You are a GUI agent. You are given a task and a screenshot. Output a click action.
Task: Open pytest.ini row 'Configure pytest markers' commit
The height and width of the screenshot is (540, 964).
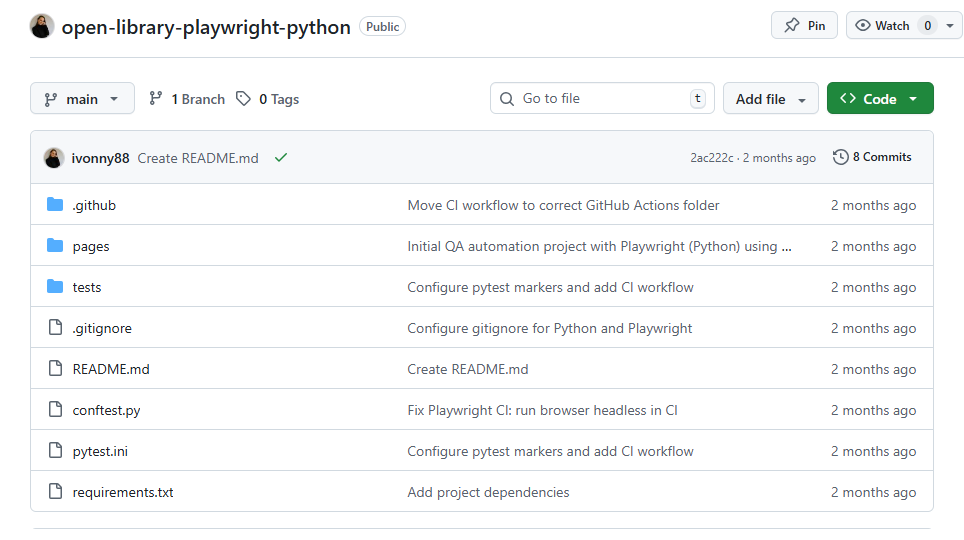[550, 451]
